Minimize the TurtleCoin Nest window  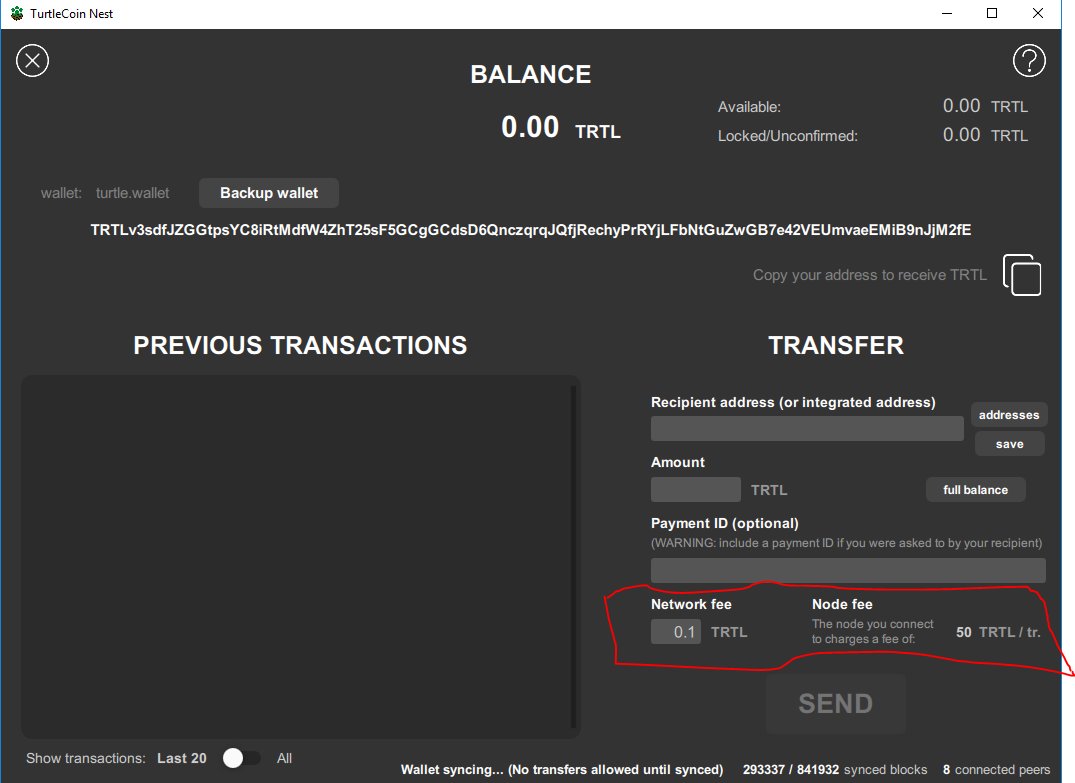click(x=947, y=14)
